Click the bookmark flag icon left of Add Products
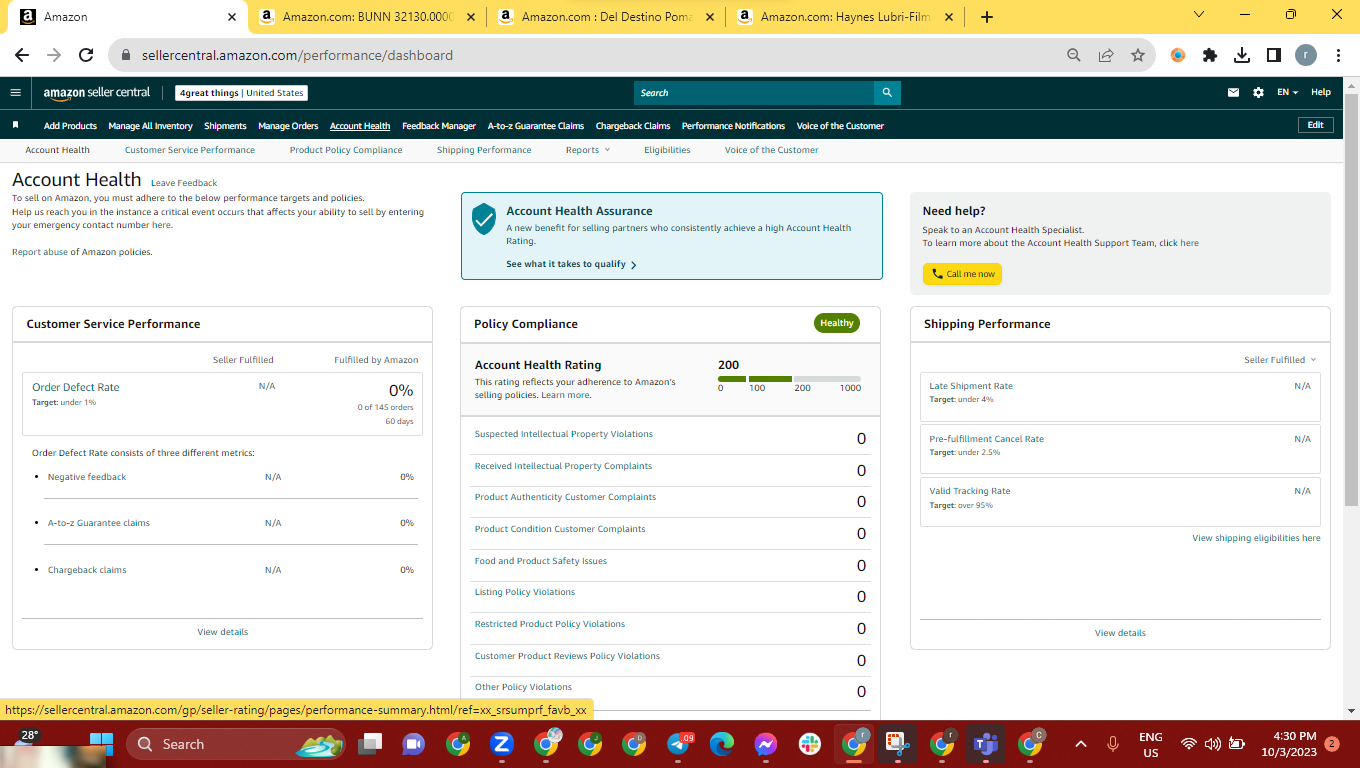The image size is (1360, 768). pos(15,126)
